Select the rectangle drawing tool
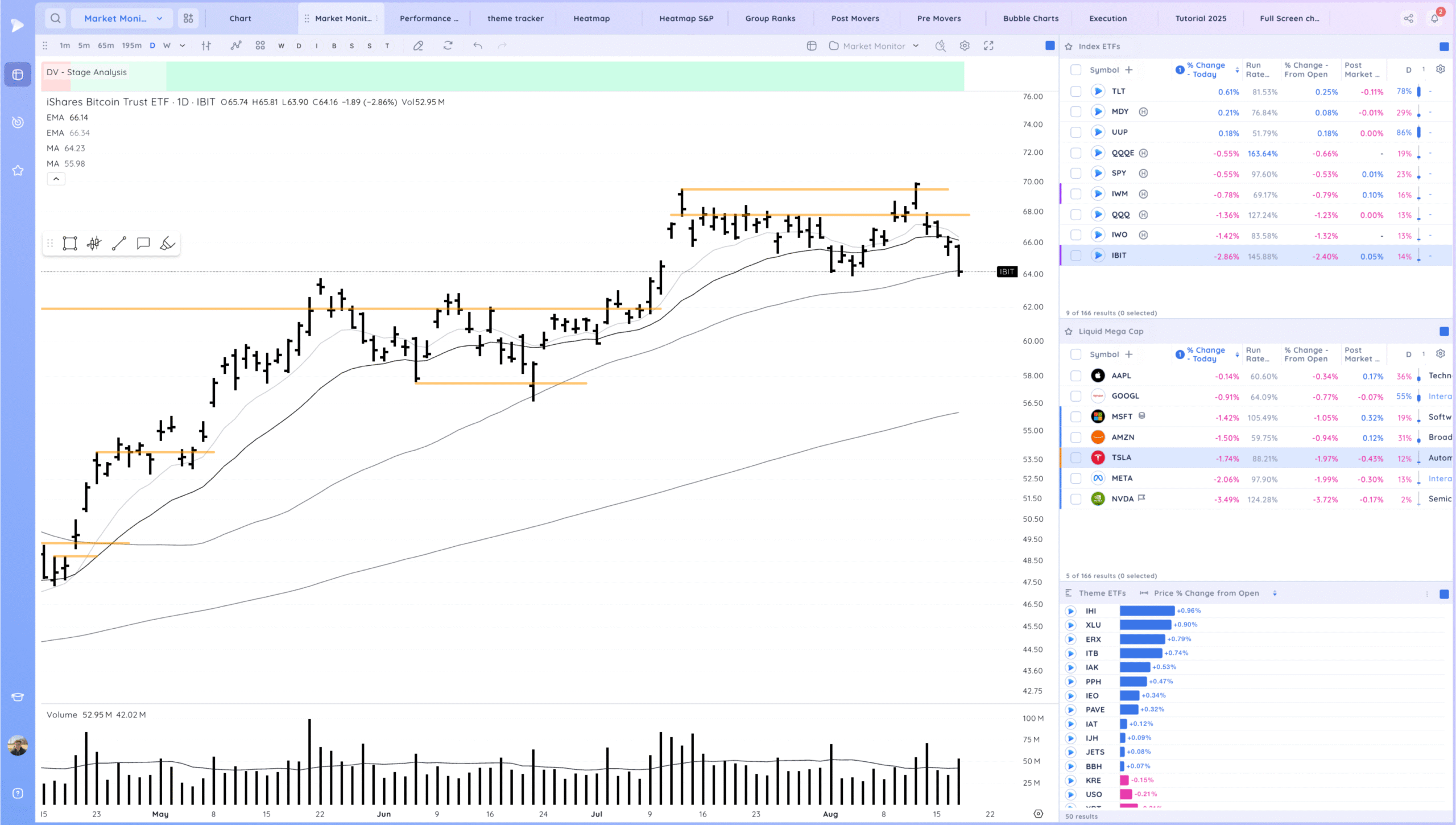 click(70, 244)
